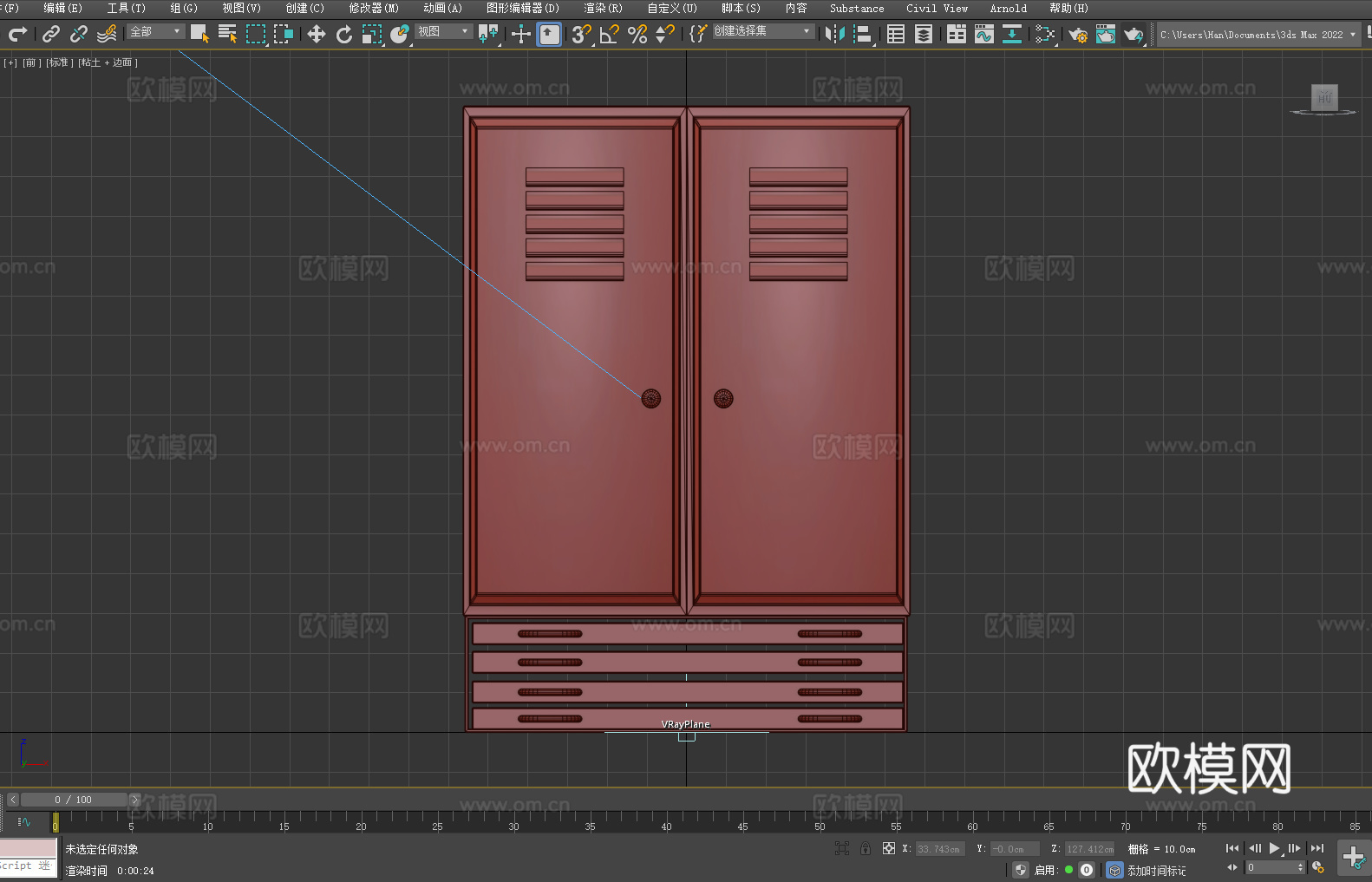Toggle the 3D Snaps button
This screenshot has width=1372, height=882.
click(x=581, y=34)
